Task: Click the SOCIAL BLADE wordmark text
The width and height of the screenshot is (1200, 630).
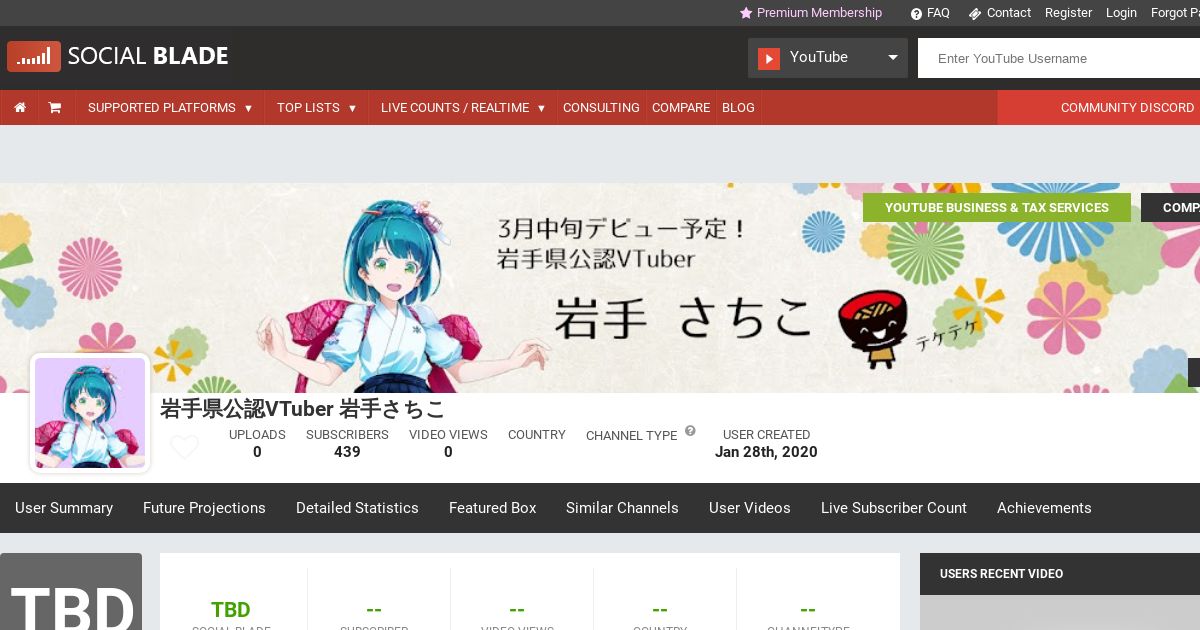Action: tap(148, 56)
